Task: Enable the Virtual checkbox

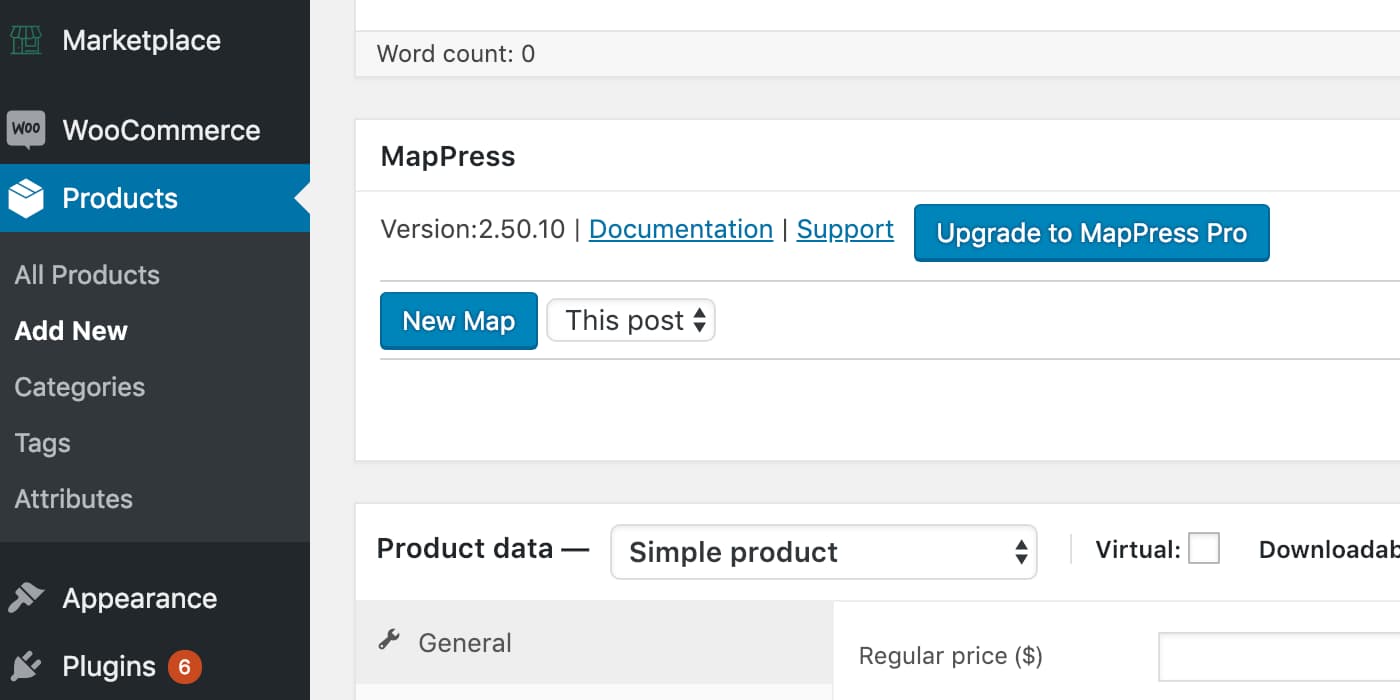Action: [1203, 549]
